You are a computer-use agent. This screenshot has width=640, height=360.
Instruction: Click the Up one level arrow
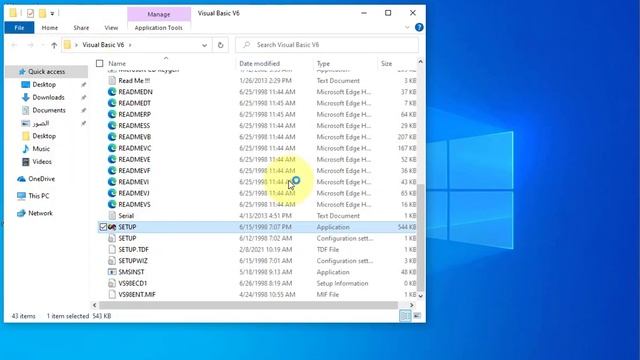coord(54,45)
